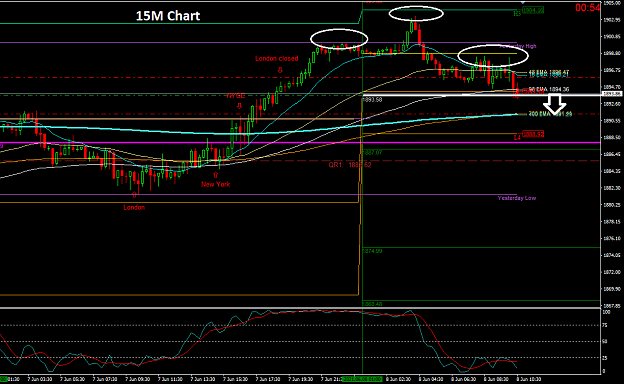Viewport: 625px width, 384px height.
Task: Click the red down arrow under London closed
Action: pos(280,70)
